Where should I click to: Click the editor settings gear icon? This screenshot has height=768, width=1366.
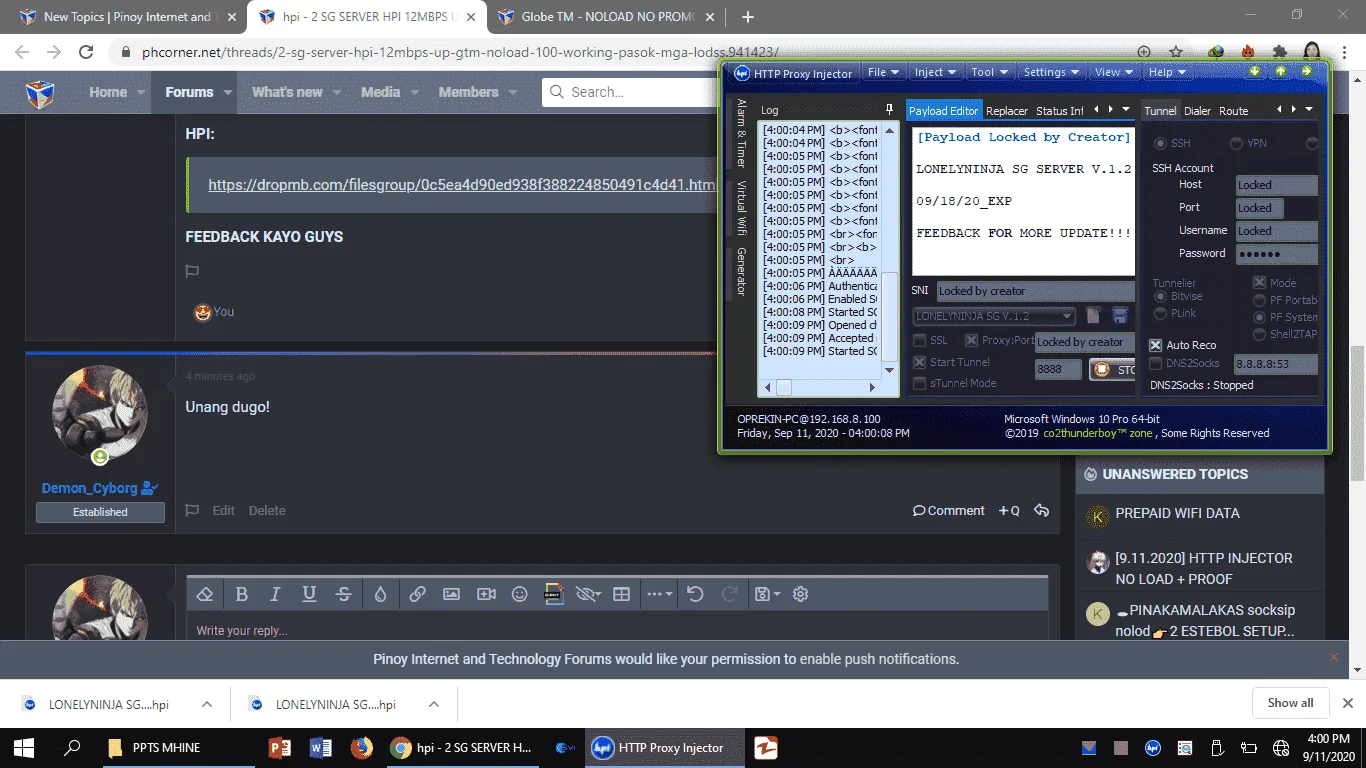(800, 594)
